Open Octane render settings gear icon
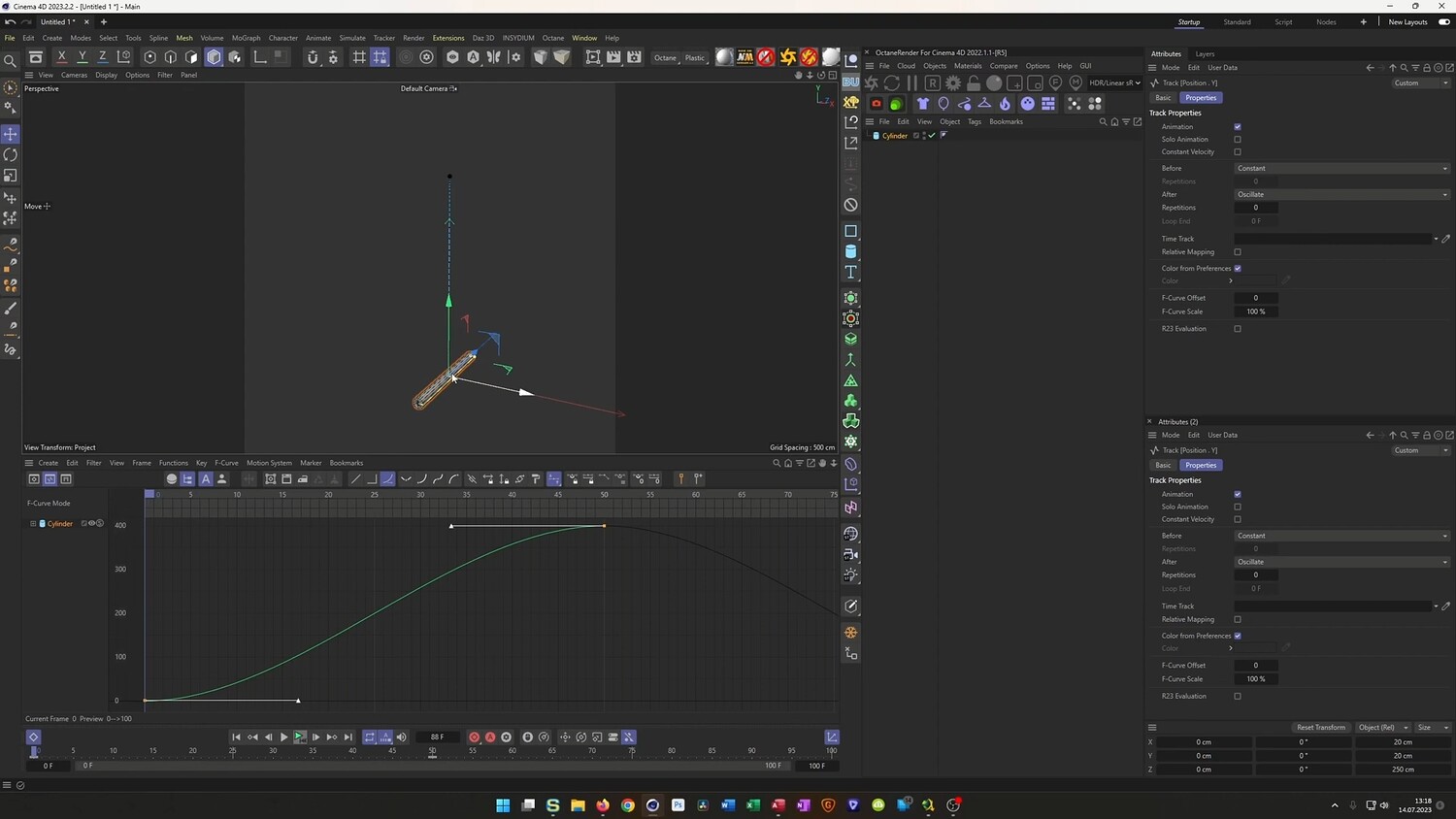The height and width of the screenshot is (819, 1456). click(x=953, y=83)
